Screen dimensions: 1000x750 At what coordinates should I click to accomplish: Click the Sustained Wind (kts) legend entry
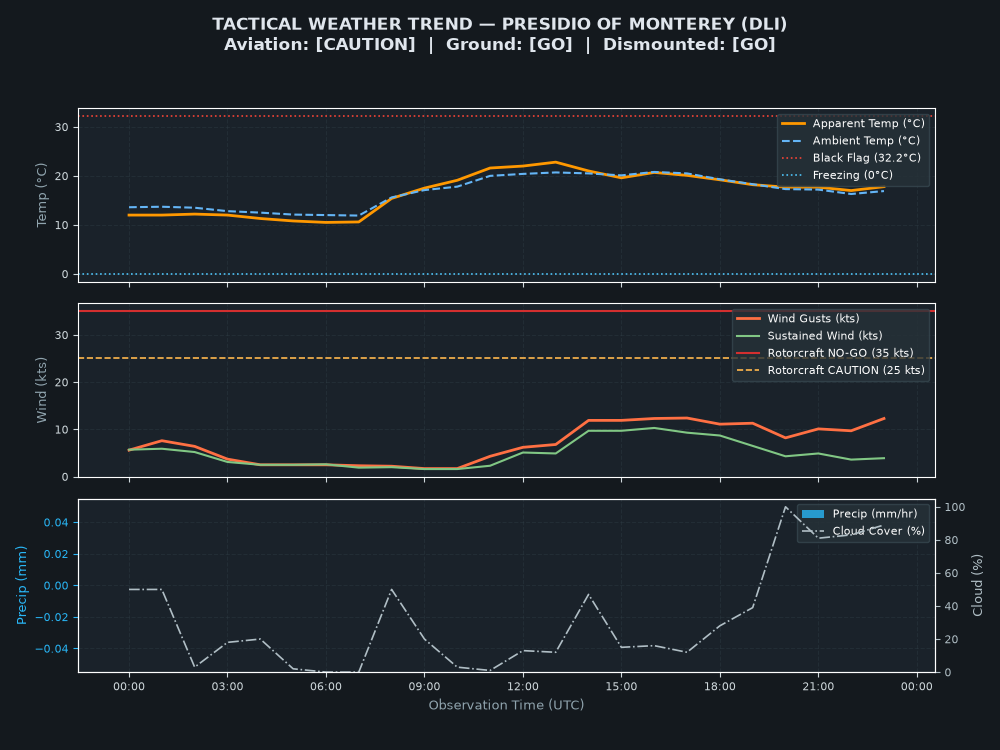click(x=809, y=336)
